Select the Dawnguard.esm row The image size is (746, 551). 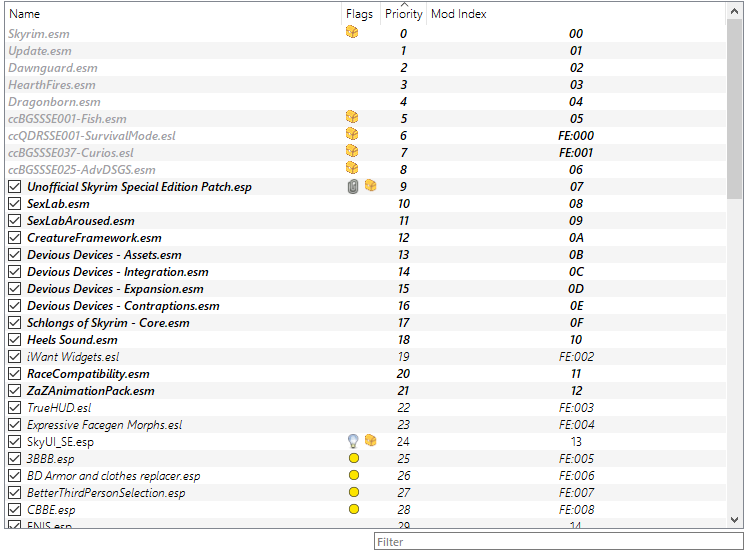tap(365, 68)
